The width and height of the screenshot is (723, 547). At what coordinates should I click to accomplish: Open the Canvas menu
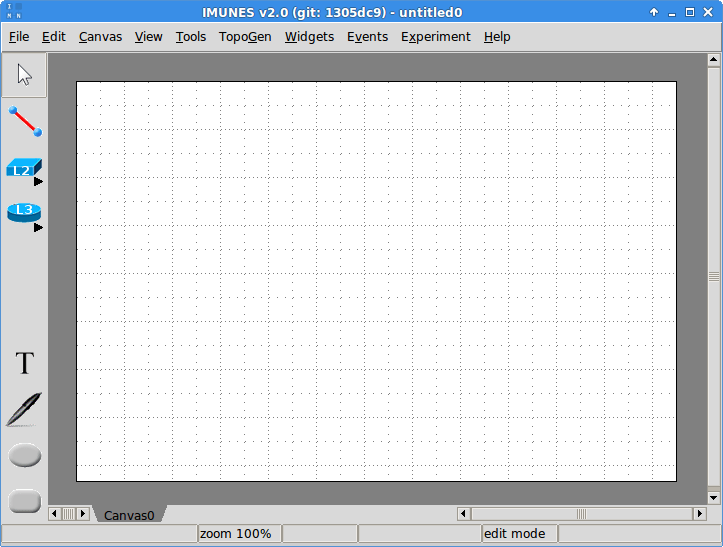click(100, 37)
